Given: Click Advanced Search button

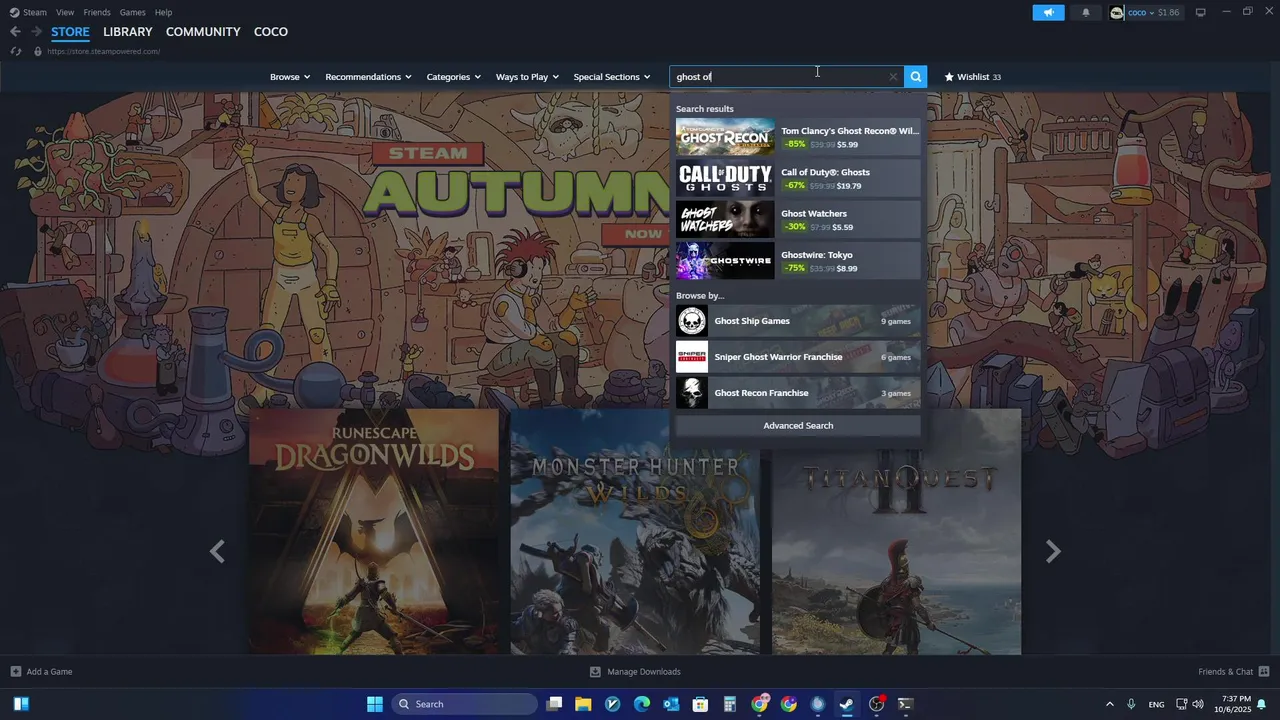Looking at the screenshot, I should click(x=798, y=426).
